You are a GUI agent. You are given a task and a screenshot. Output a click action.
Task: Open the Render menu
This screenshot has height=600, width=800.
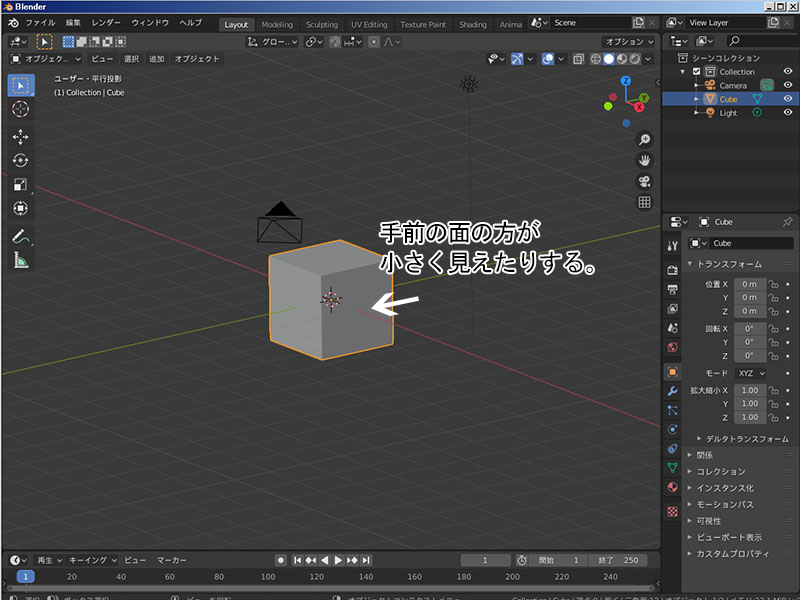(x=106, y=22)
